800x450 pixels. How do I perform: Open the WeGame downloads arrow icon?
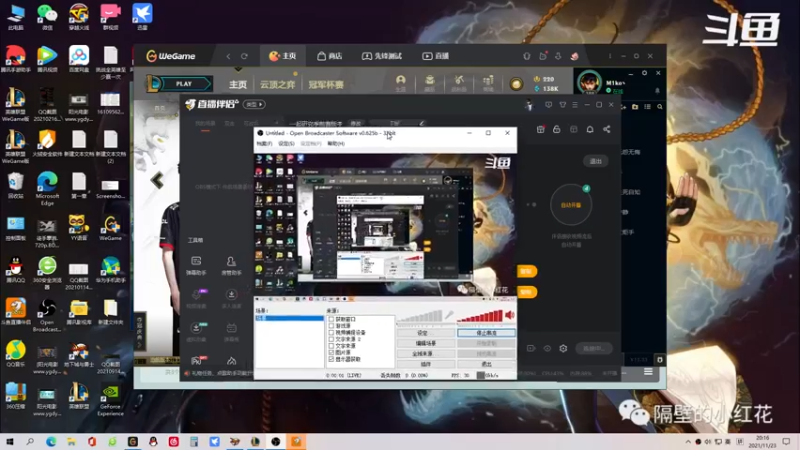pyautogui.click(x=558, y=56)
